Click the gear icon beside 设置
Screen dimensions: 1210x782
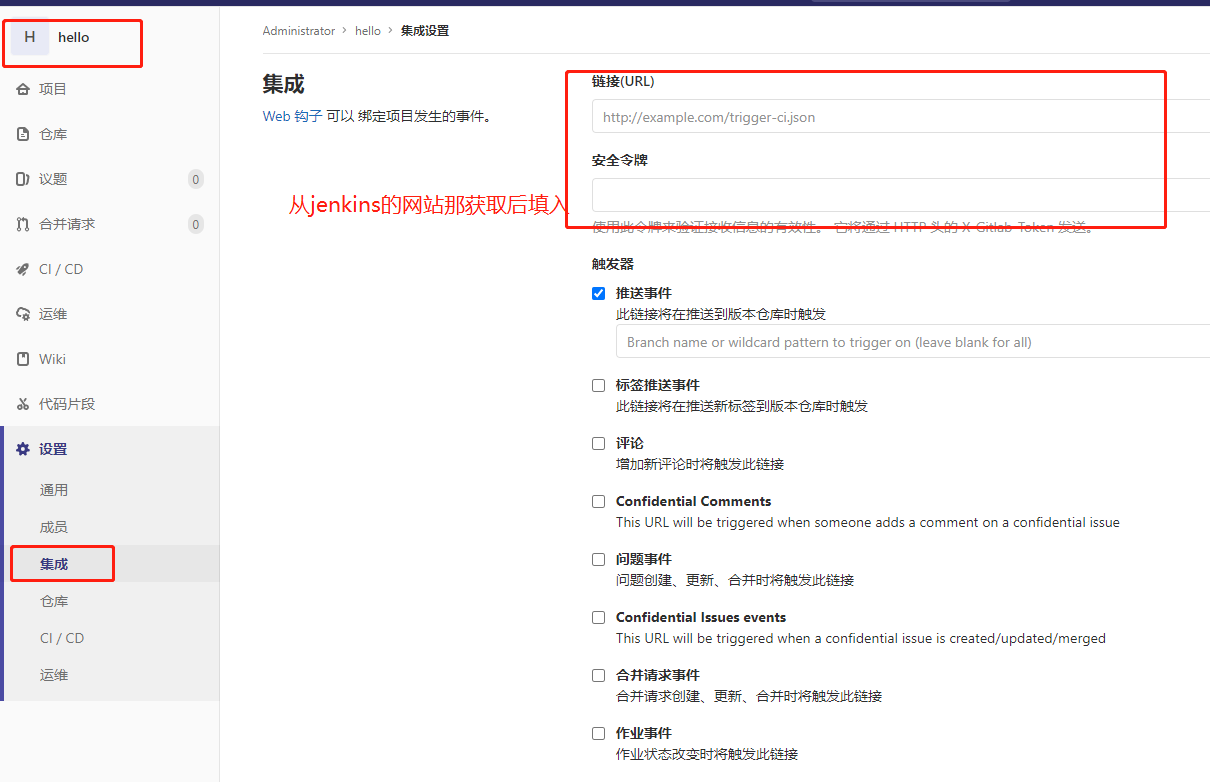click(x=23, y=449)
